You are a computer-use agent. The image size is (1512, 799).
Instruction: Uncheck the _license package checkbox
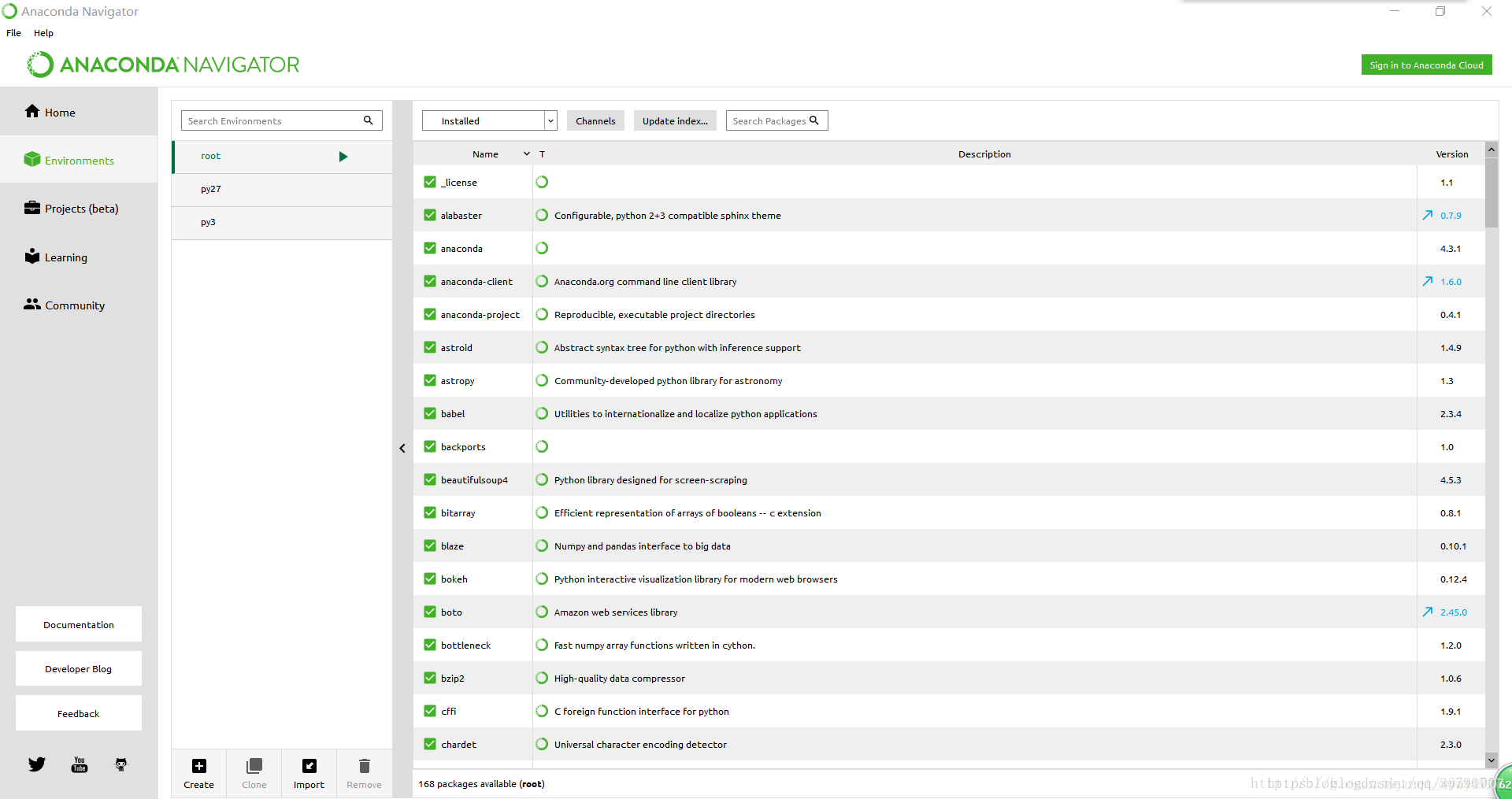point(430,182)
